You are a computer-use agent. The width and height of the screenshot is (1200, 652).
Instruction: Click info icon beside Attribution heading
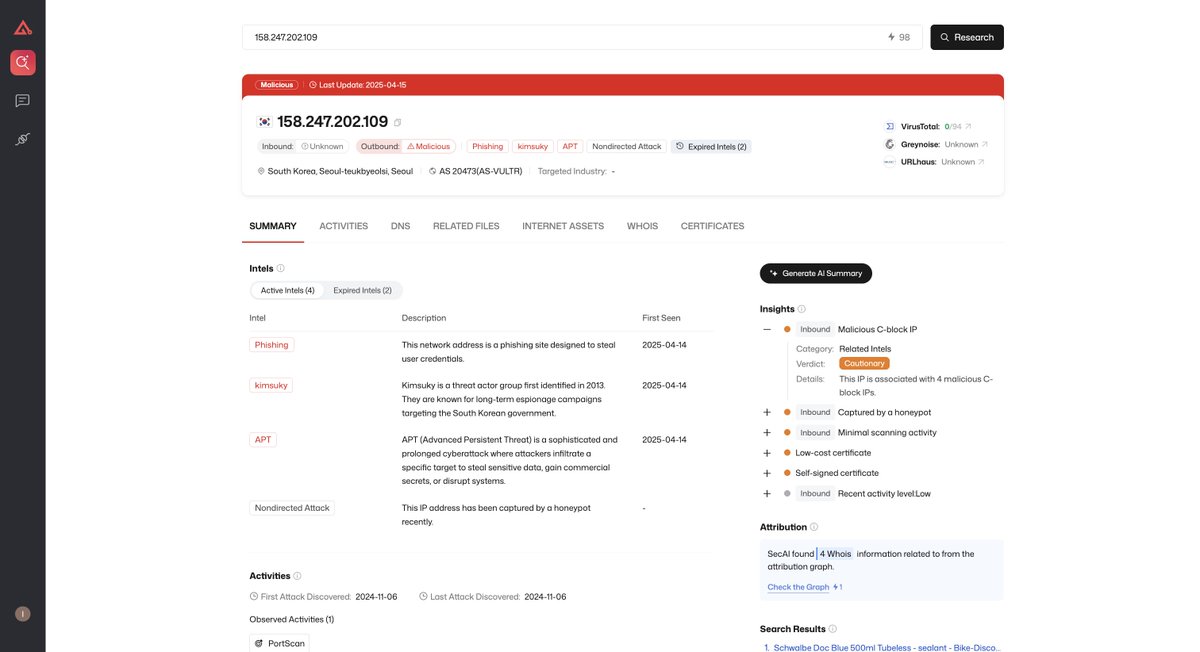814,527
